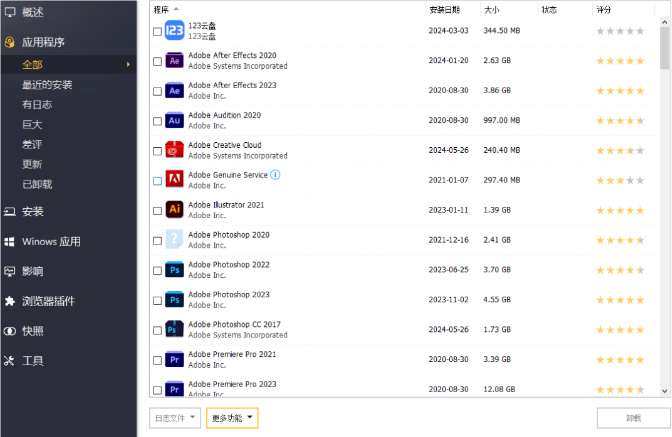This screenshot has height=437, width=672.
Task: Click the 影响 sidebar icon
Action: 10,271
